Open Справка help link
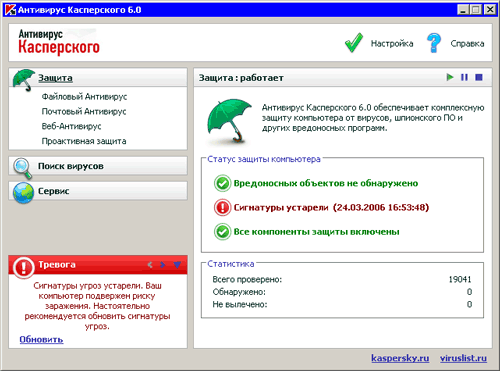This screenshot has height=371, width=500. [x=467, y=43]
